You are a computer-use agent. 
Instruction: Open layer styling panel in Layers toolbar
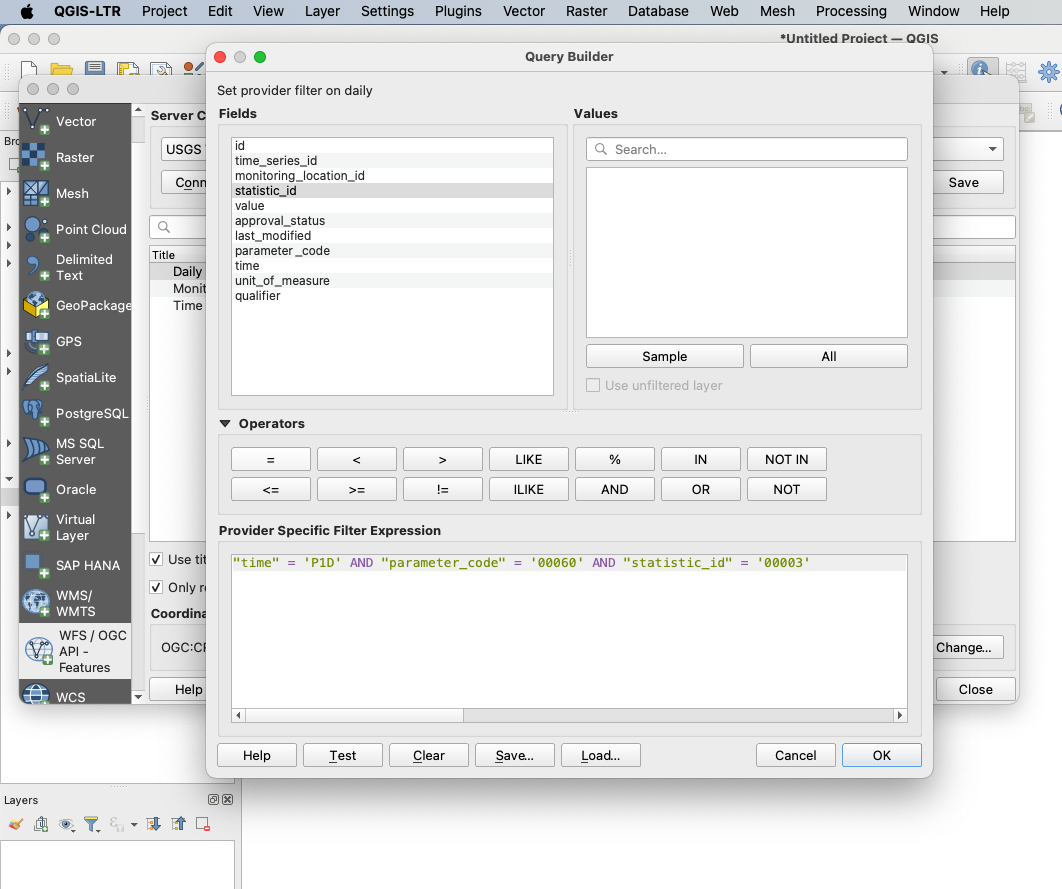pyautogui.click(x=16, y=824)
